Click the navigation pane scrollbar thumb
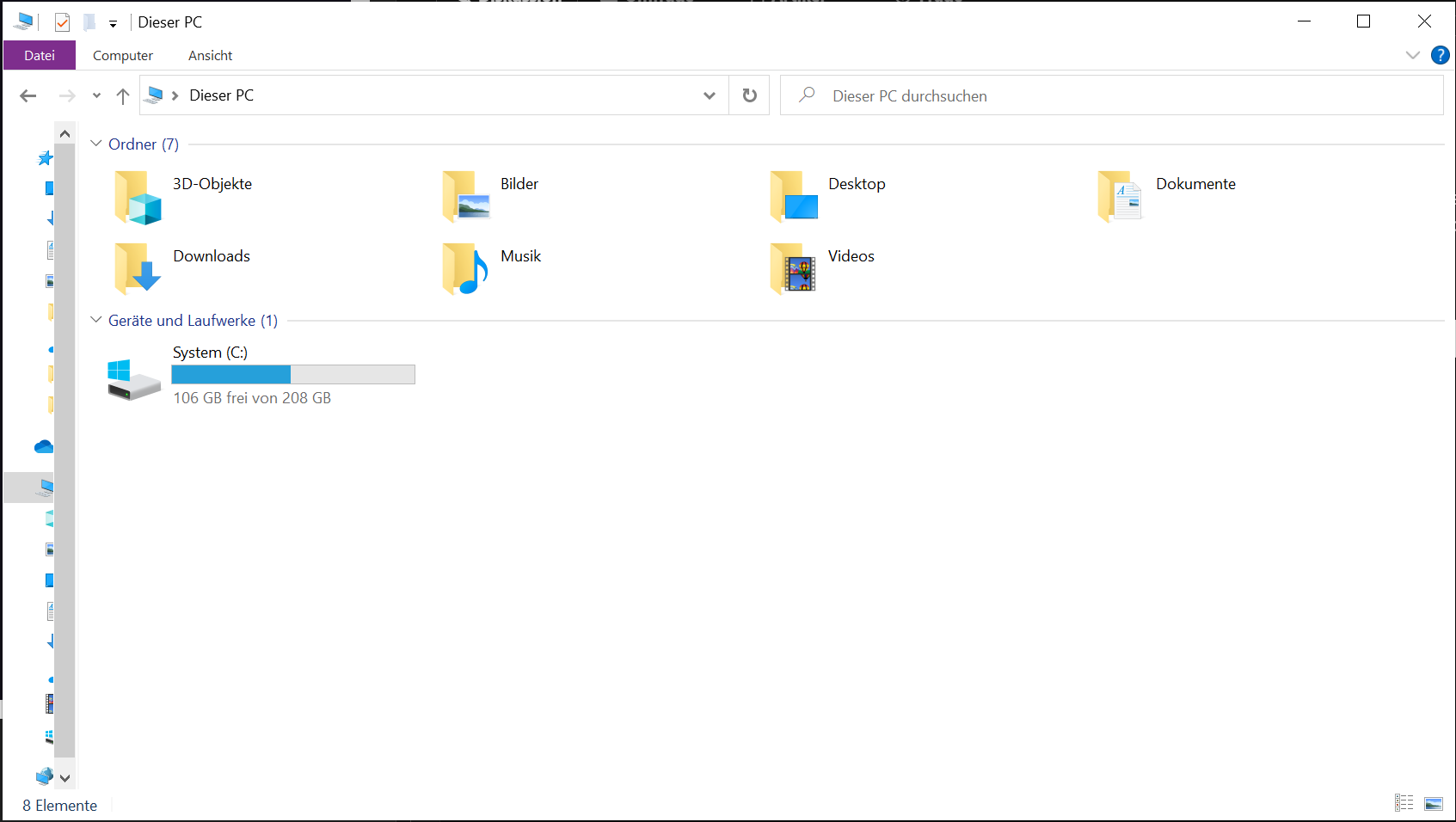 65,451
